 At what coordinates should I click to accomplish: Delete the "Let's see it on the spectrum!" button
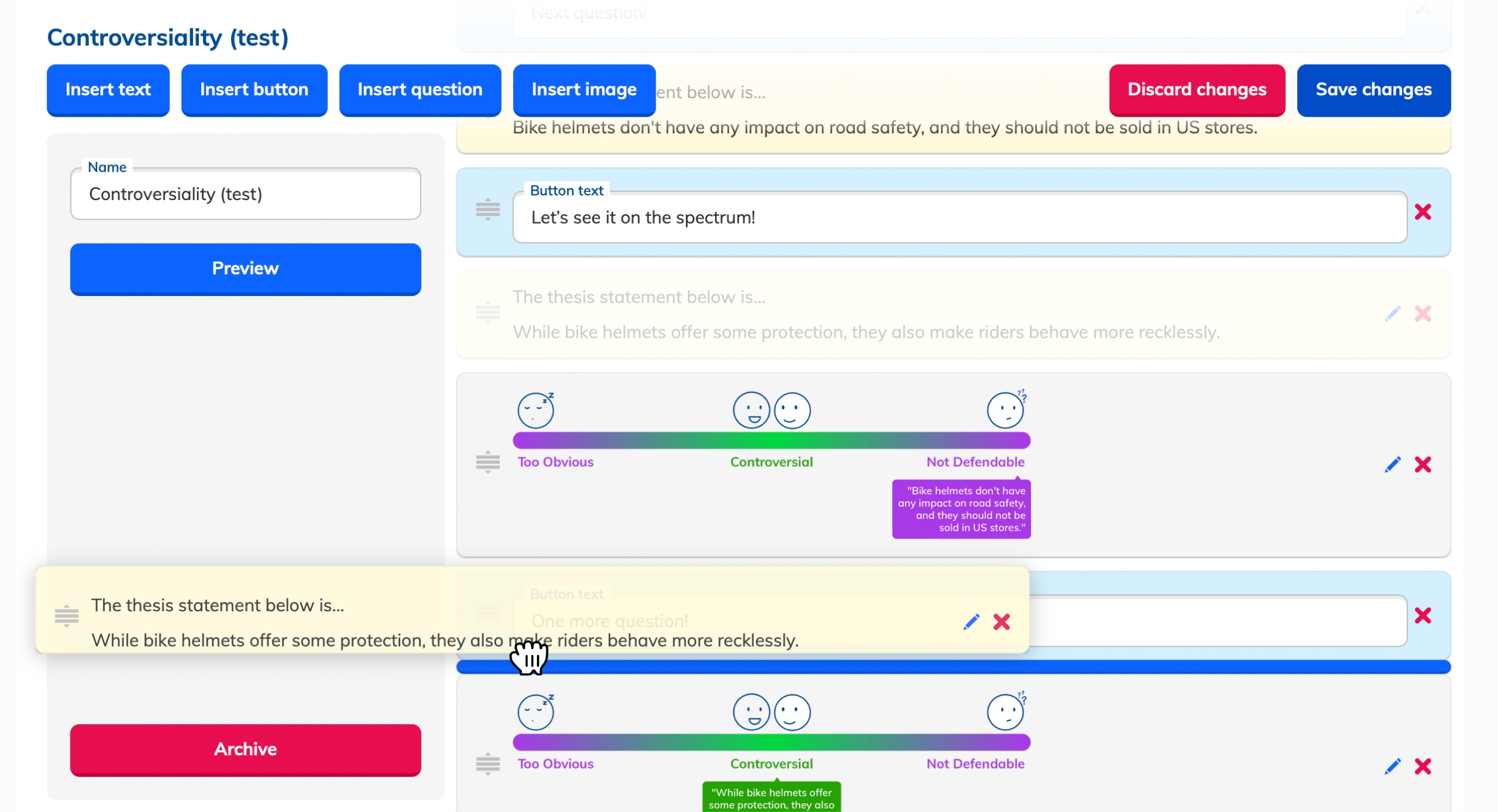point(1422,212)
